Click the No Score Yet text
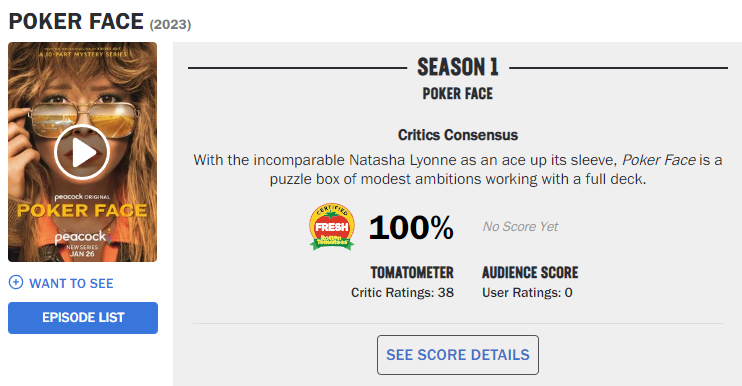 pyautogui.click(x=520, y=227)
